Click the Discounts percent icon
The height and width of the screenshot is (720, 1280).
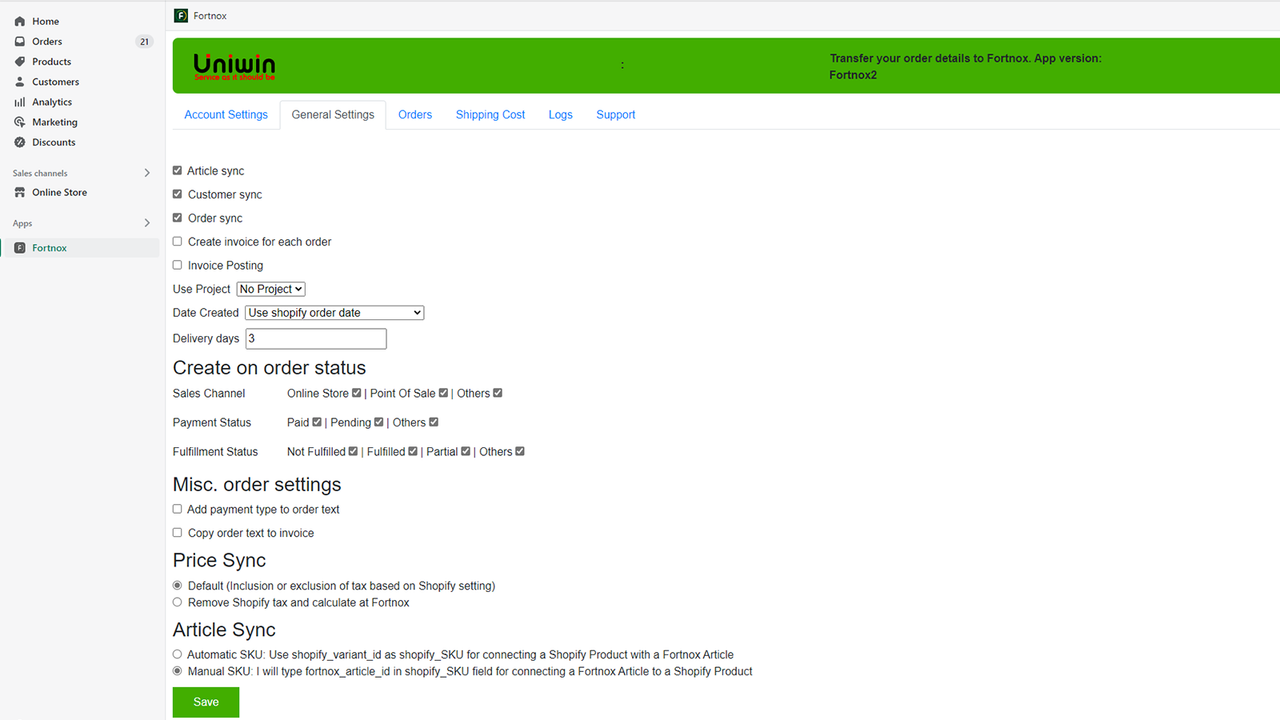pos(20,142)
